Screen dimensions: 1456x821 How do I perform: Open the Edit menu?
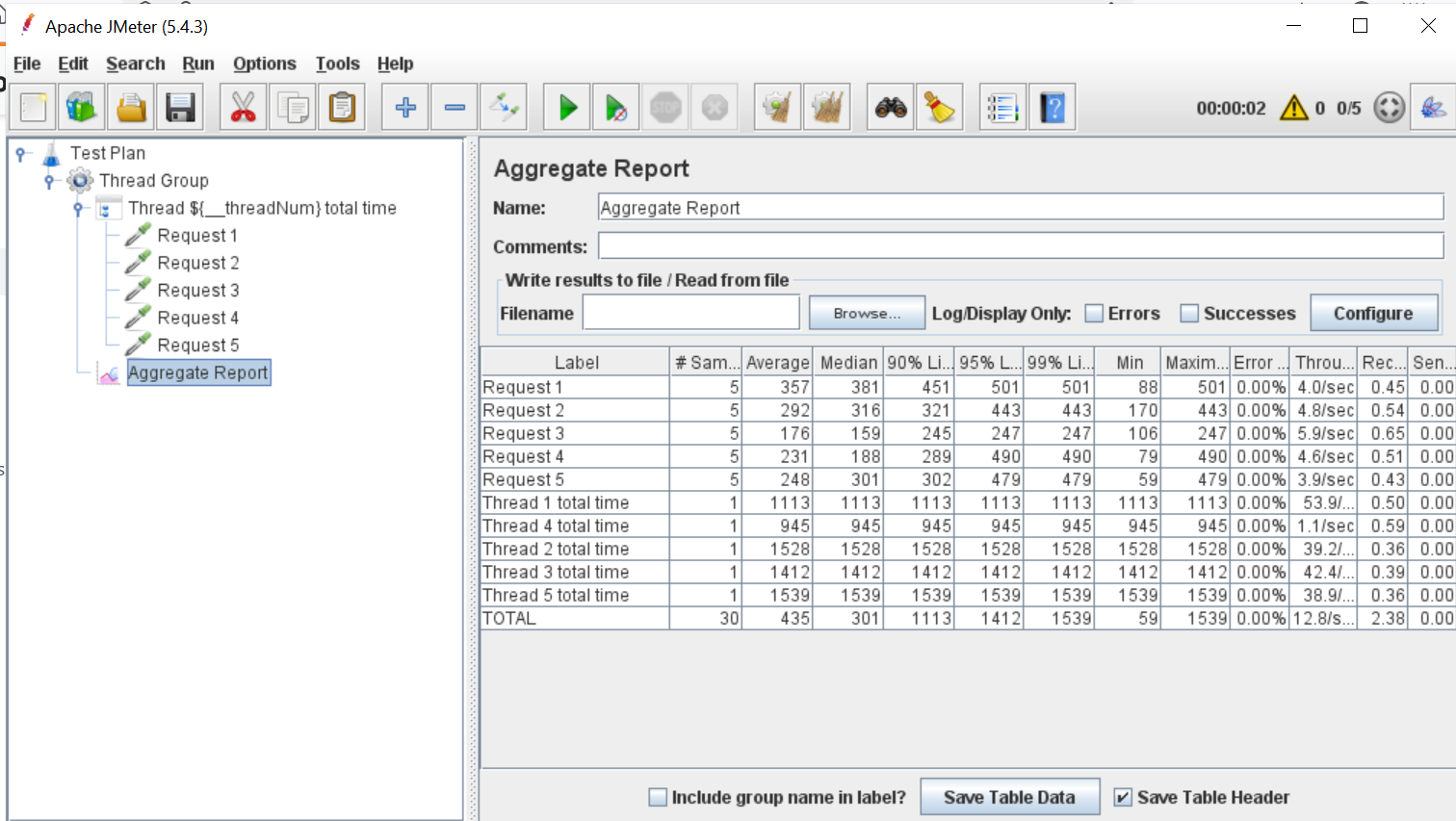coord(73,64)
